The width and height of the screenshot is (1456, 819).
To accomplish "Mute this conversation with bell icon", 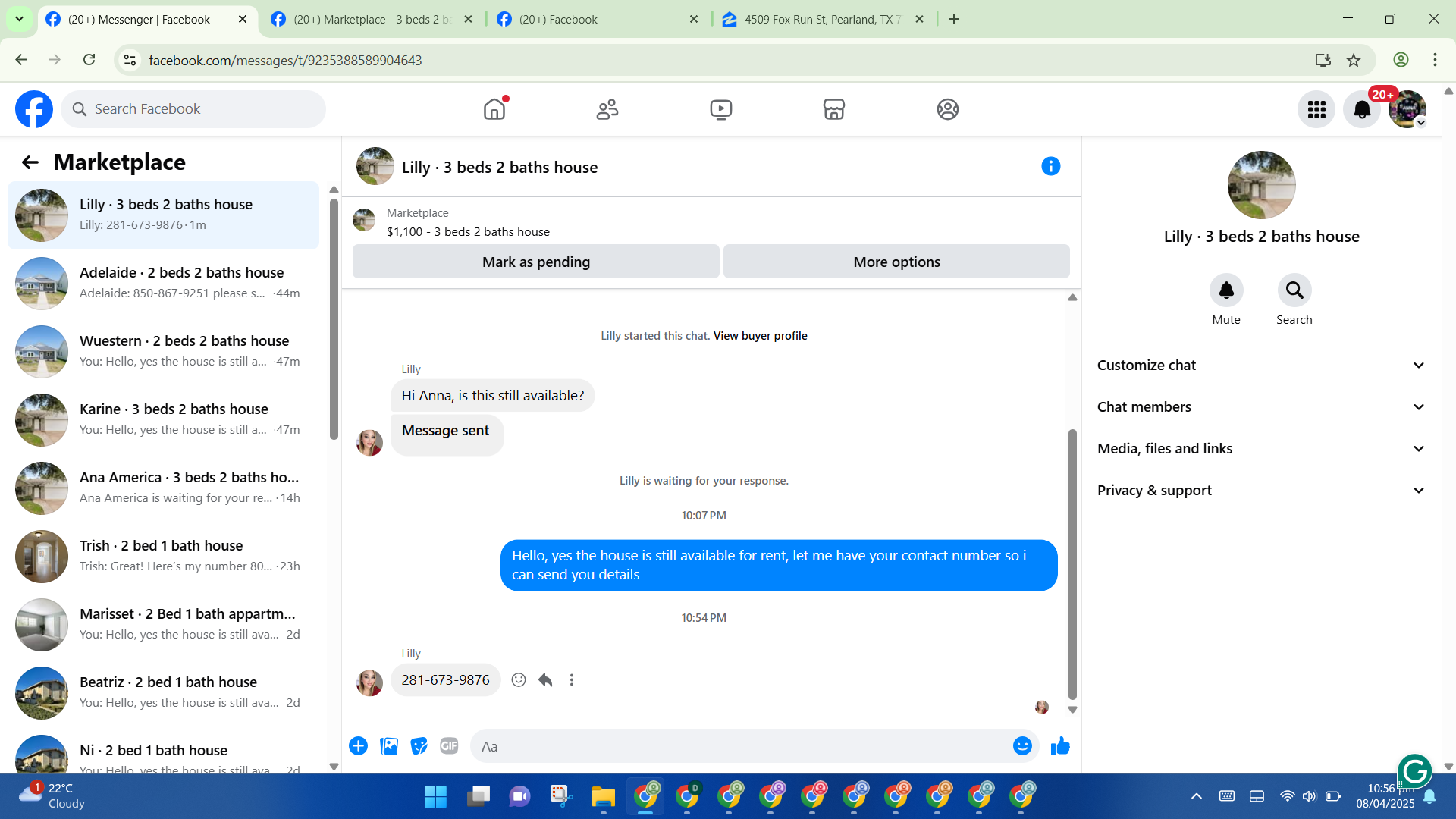I will click(x=1225, y=290).
